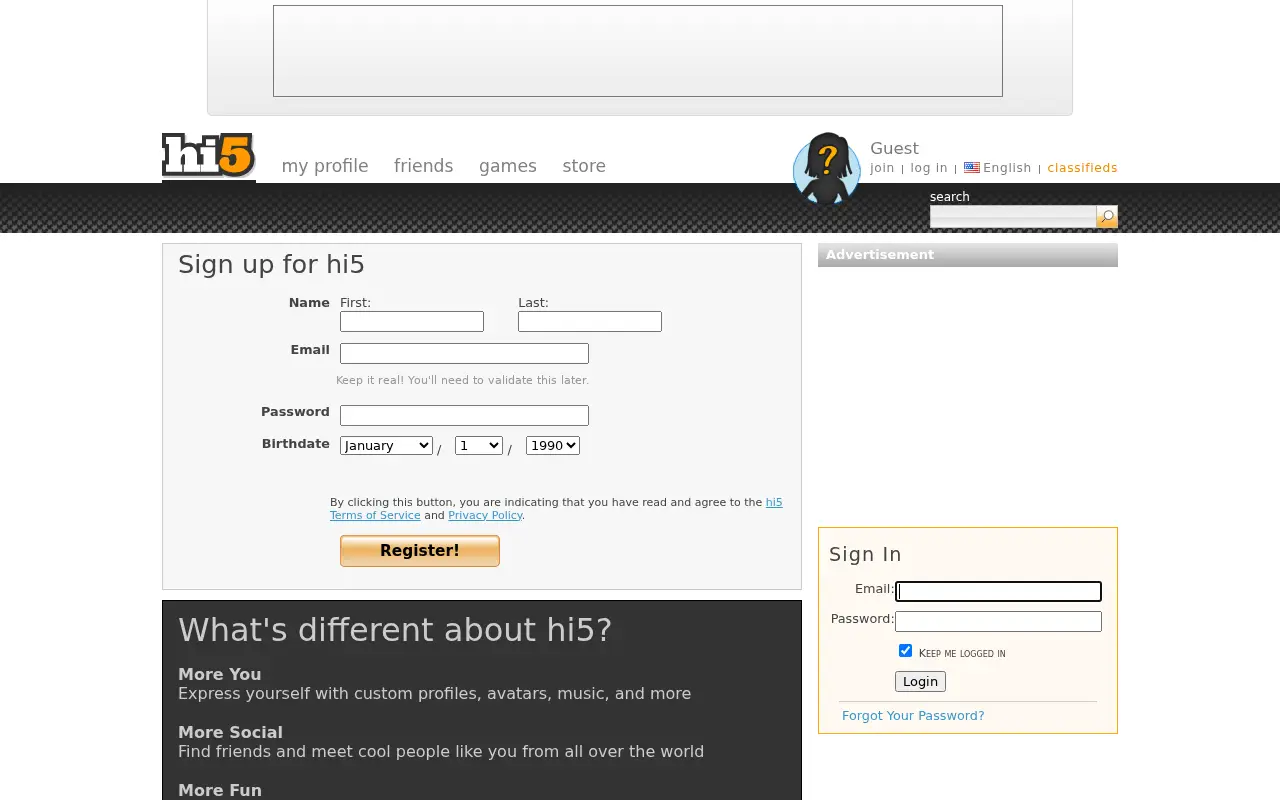The height and width of the screenshot is (800, 1280).
Task: Click the join link in header
Action: (x=882, y=168)
